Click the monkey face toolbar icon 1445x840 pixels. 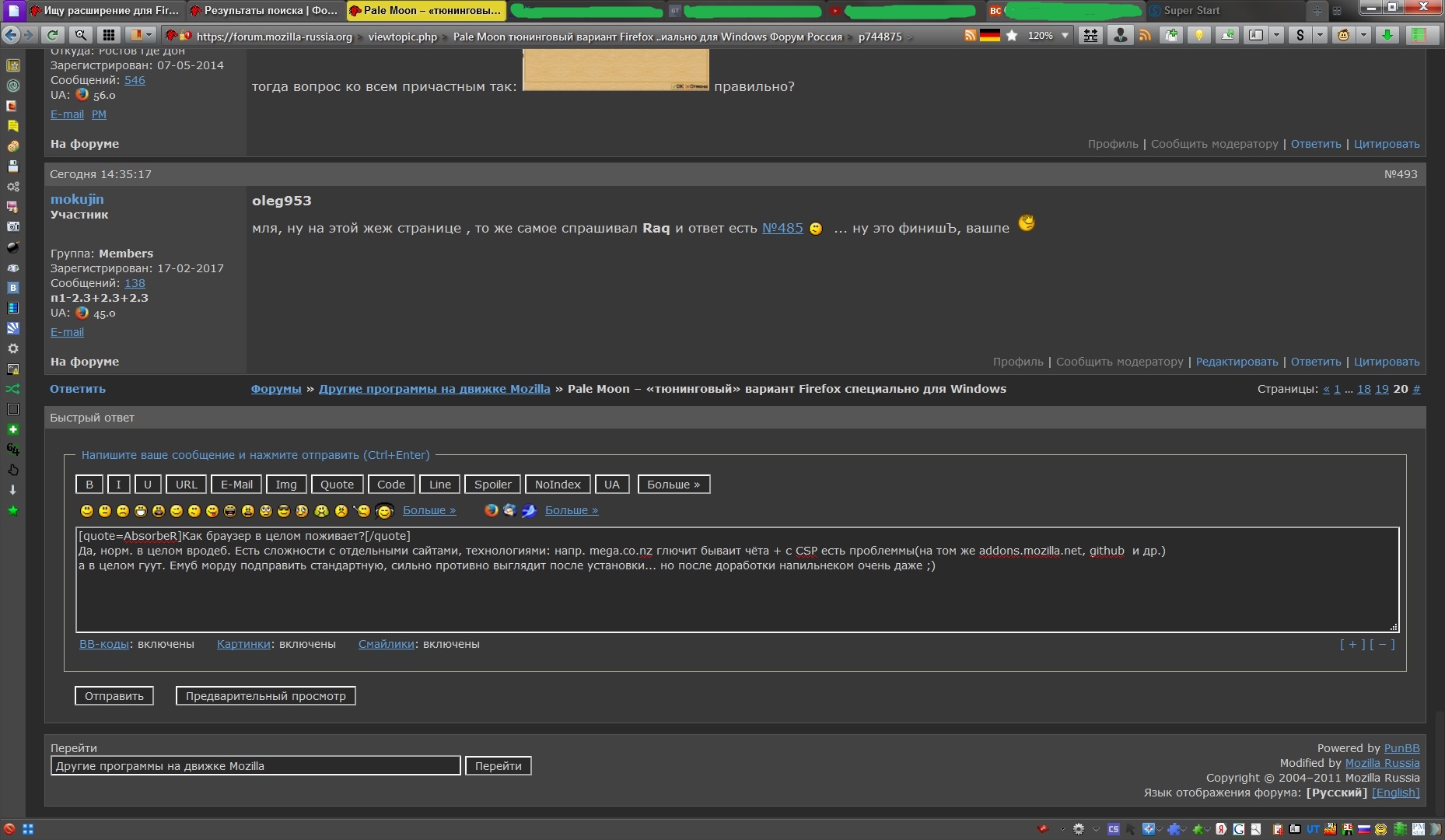pyautogui.click(x=1344, y=35)
